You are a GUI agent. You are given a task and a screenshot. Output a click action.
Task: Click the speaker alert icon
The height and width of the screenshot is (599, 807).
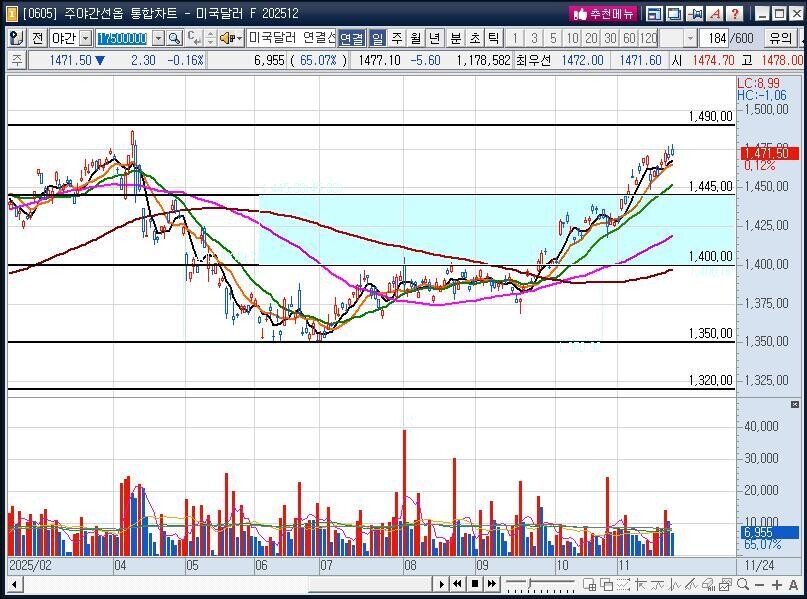pyautogui.click(x=227, y=38)
